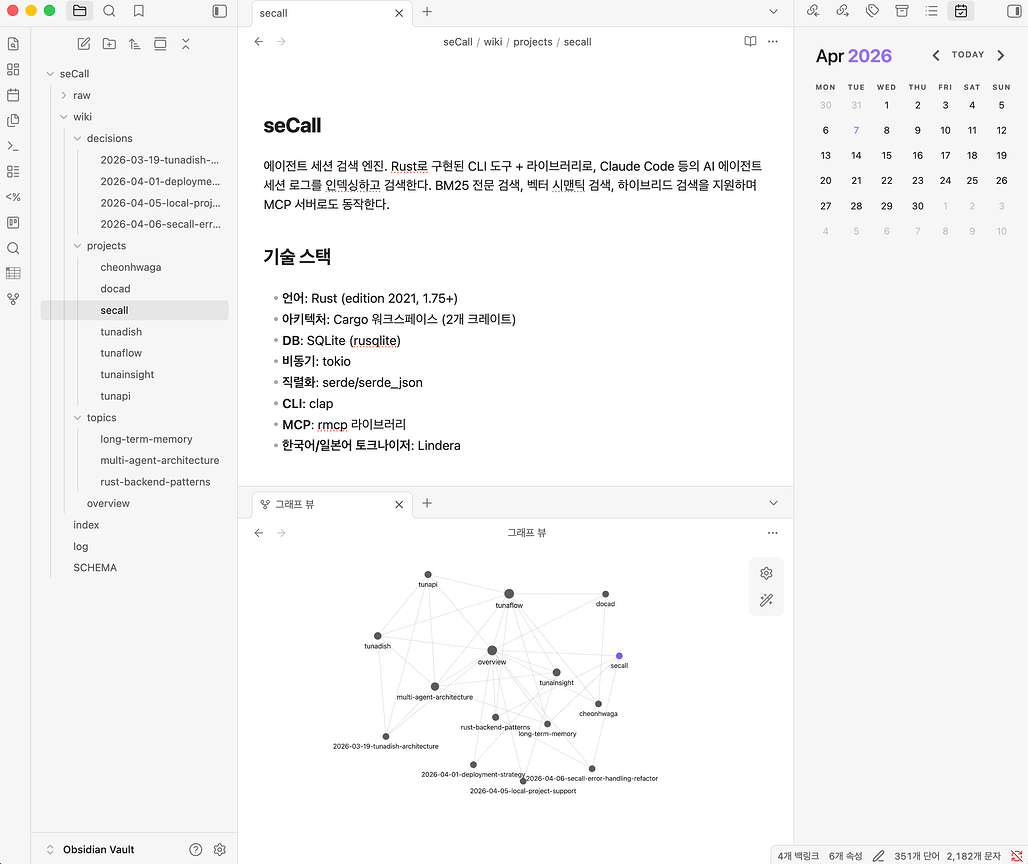Select April 7 in calendar

[856, 130]
